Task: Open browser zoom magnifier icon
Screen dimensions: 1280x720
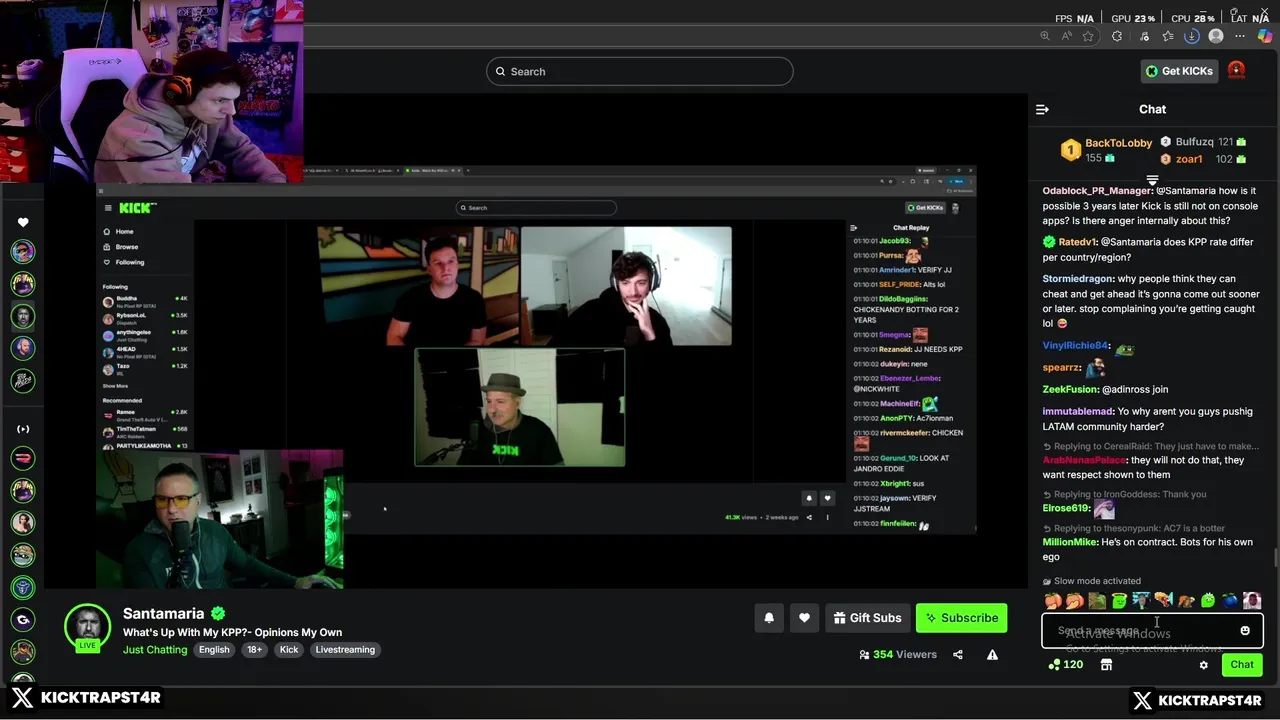Action: (1045, 36)
